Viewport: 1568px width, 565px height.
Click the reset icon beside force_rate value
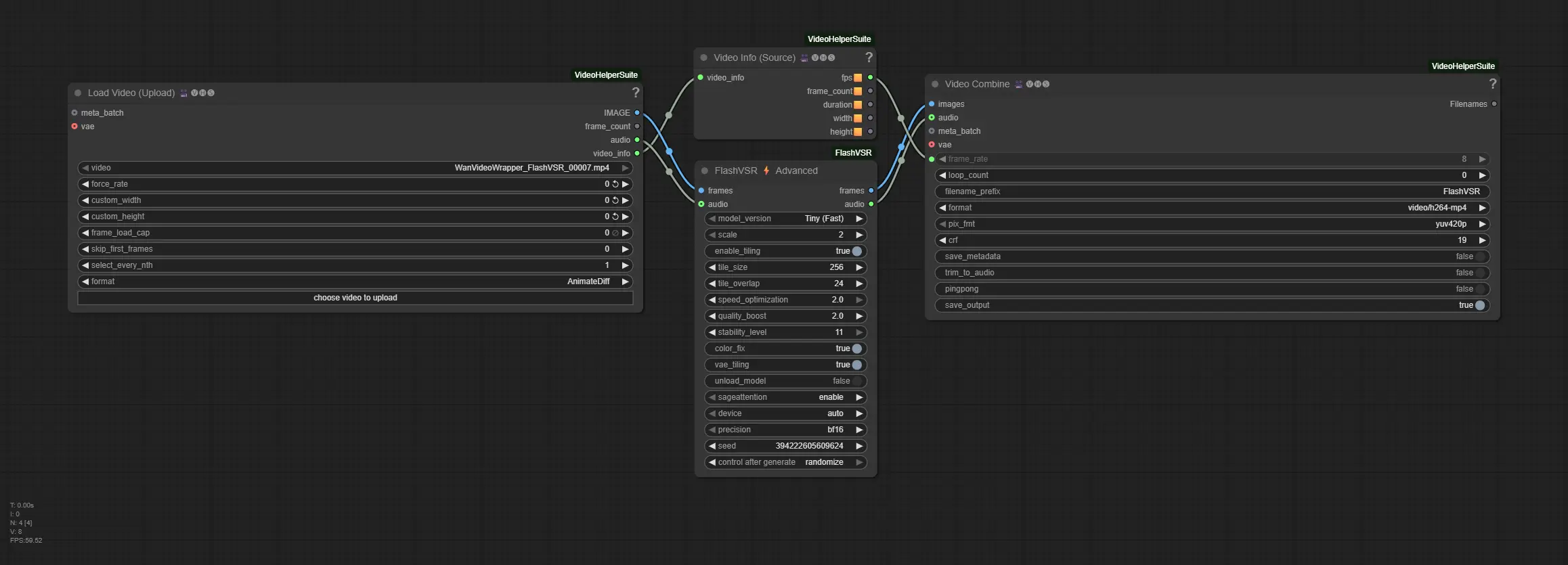(615, 184)
